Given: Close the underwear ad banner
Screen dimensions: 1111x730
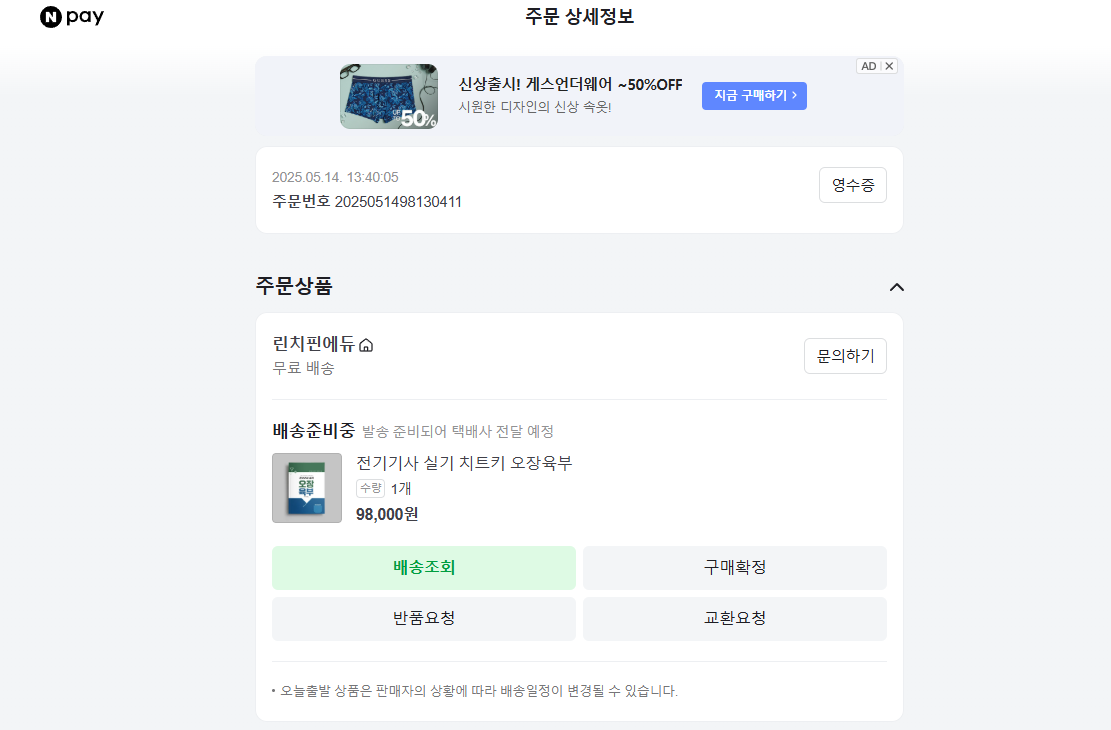Looking at the screenshot, I should tap(890, 66).
